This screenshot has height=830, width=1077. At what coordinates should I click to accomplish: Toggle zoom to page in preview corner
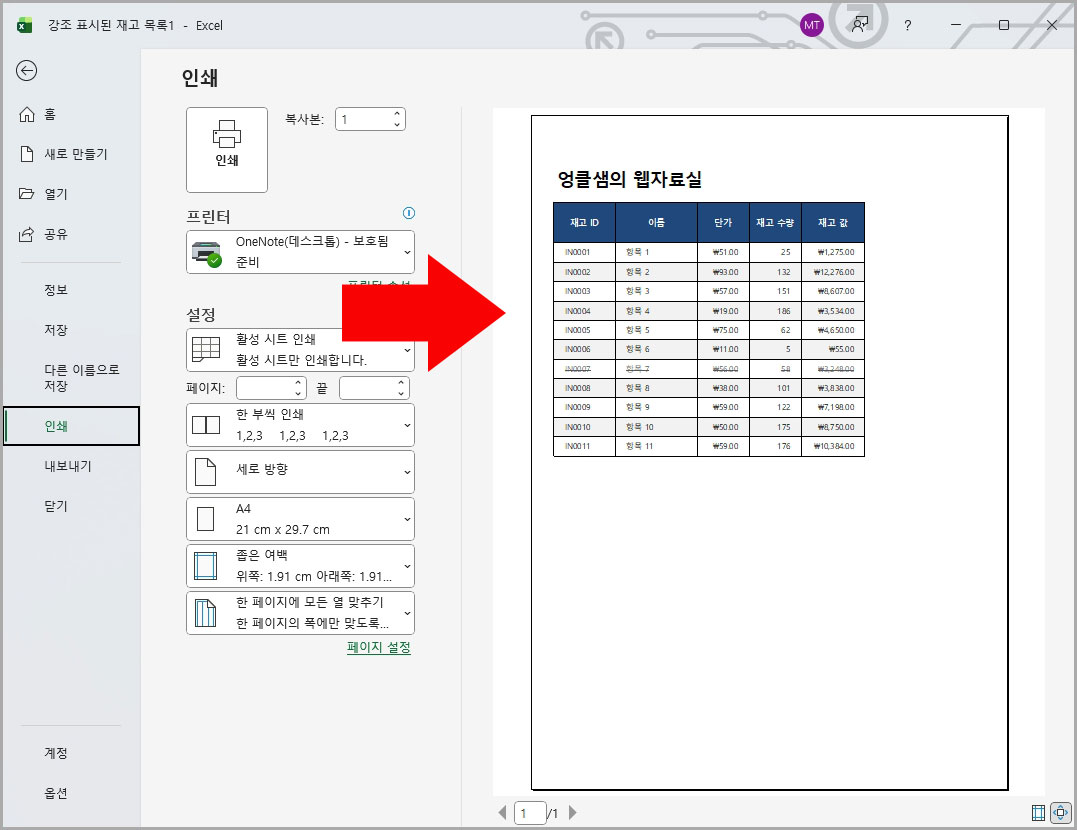[1060, 811]
